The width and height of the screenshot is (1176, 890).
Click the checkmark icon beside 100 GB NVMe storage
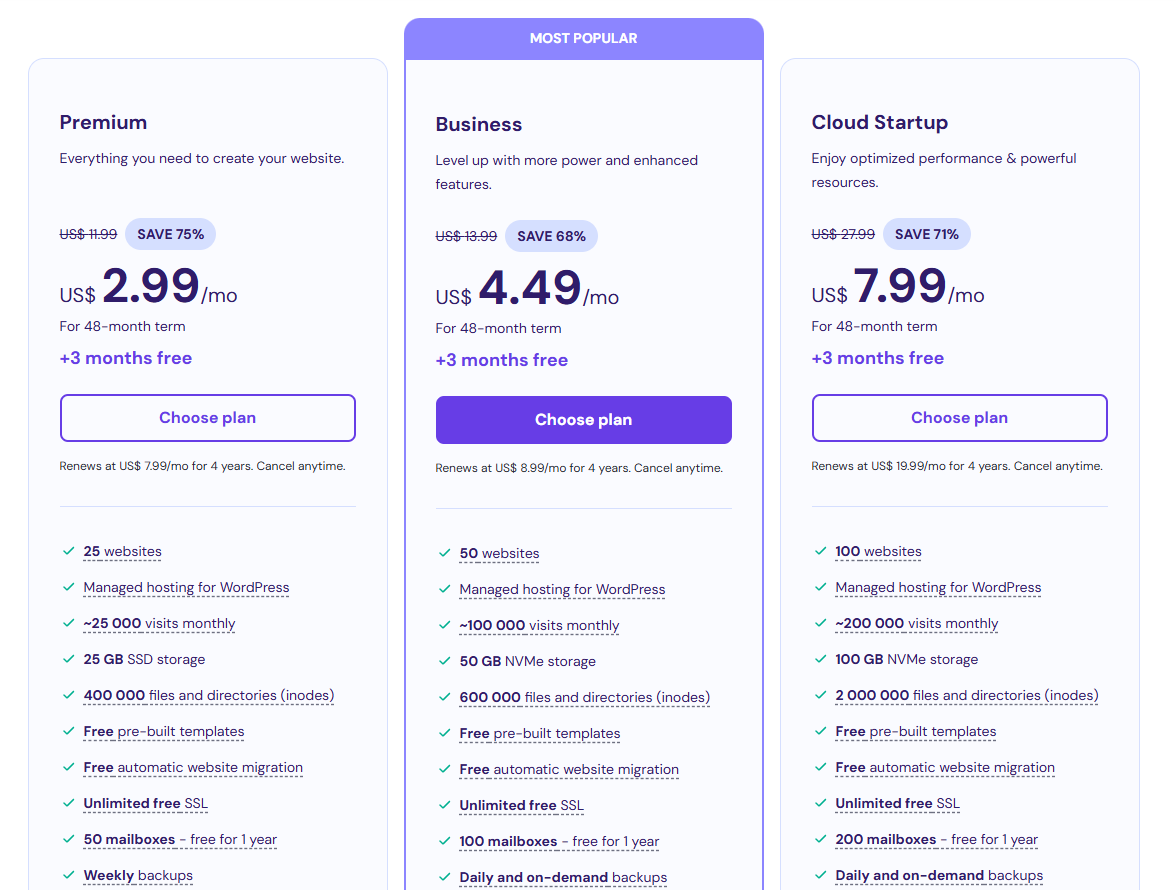pyautogui.click(x=821, y=659)
